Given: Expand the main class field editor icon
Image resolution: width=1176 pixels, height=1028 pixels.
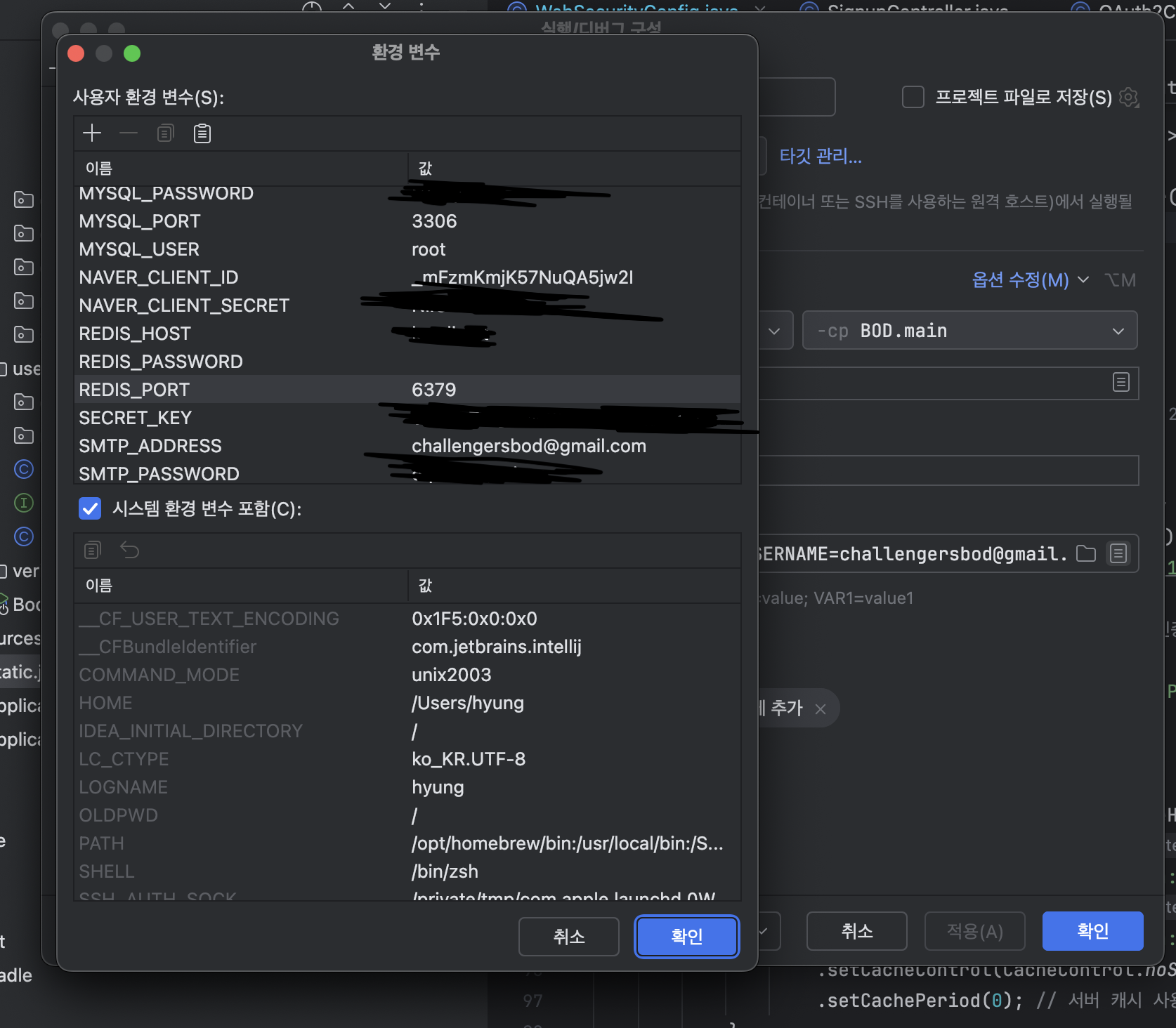Looking at the screenshot, I should pyautogui.click(x=1121, y=382).
